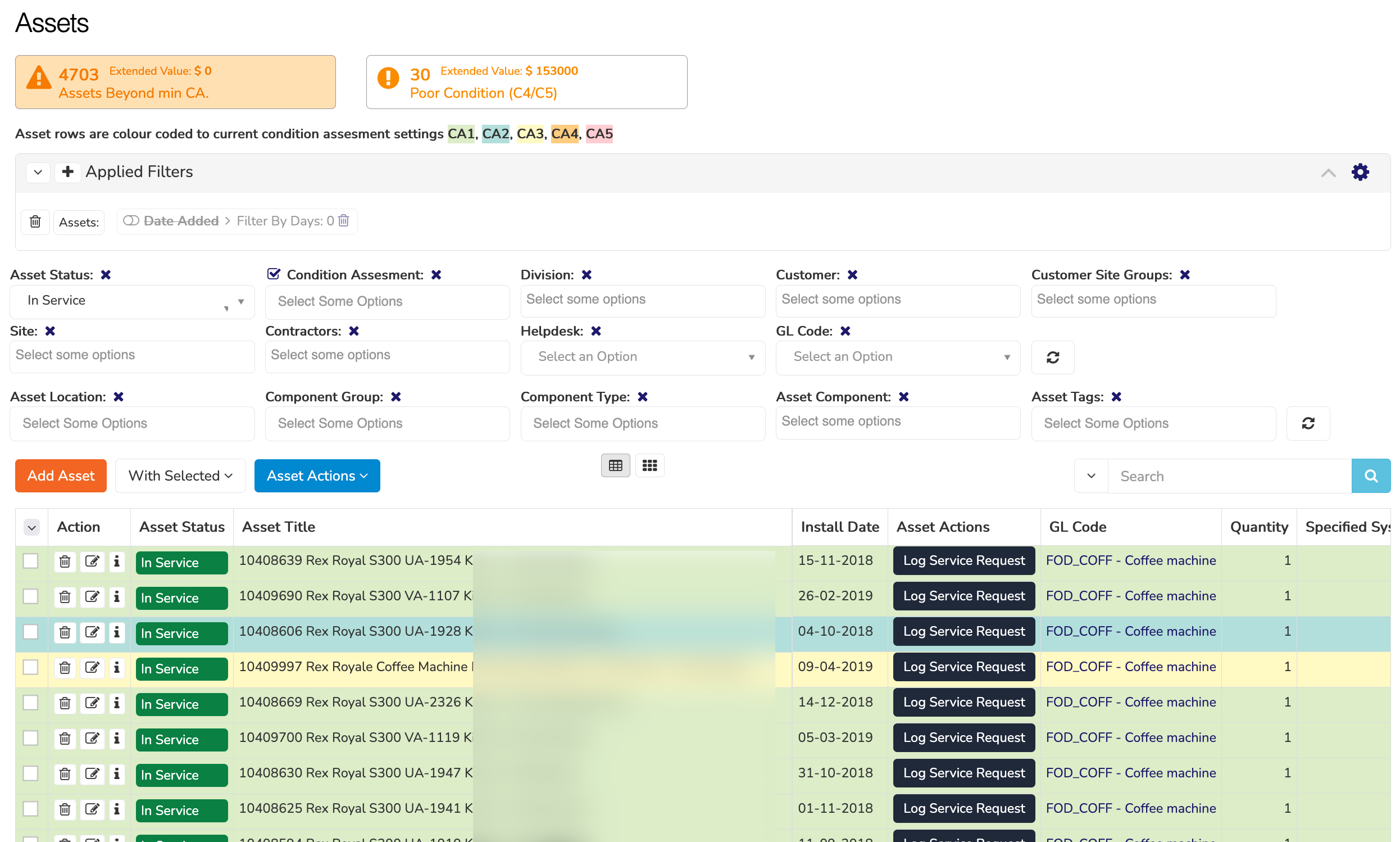Delete asset 10408606 using trash icon
Image resolution: width=1400 pixels, height=842 pixels.
[65, 632]
